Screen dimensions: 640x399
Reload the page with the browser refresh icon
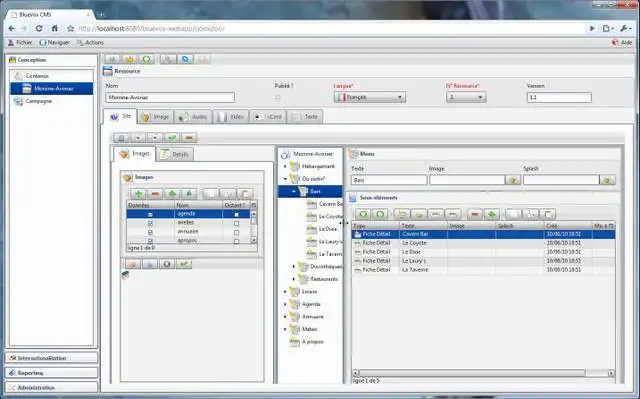(39, 29)
